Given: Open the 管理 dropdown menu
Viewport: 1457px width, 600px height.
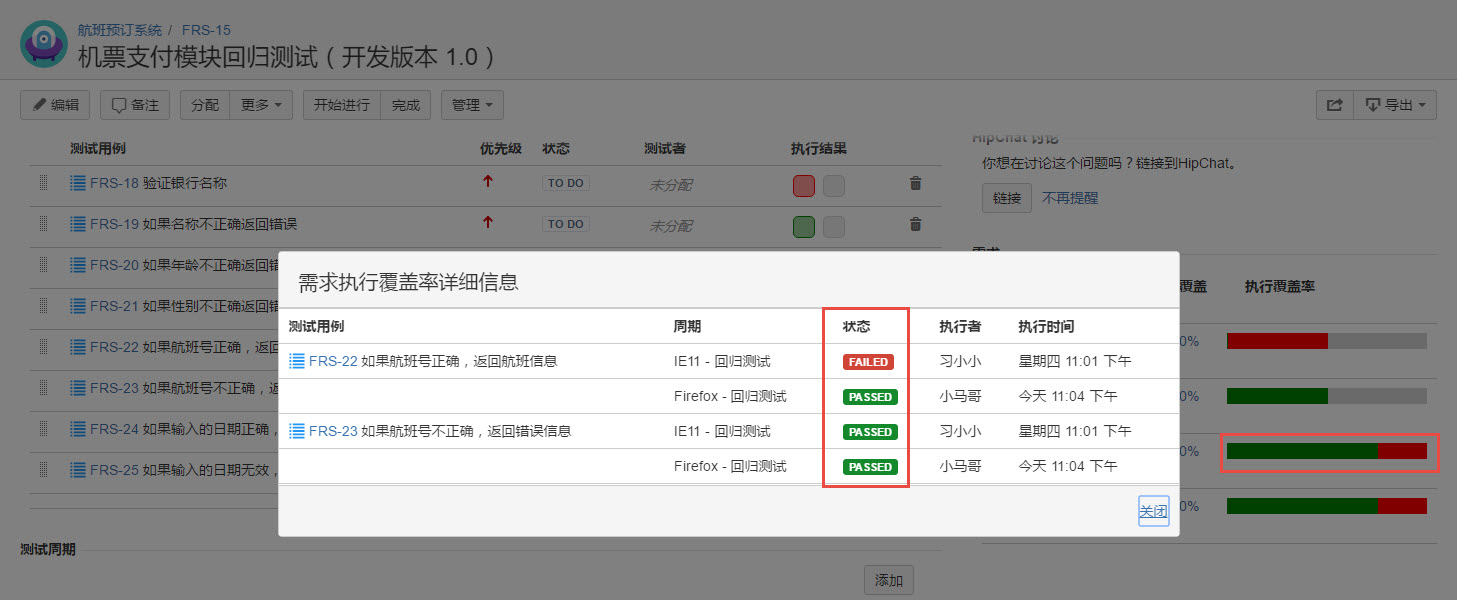Looking at the screenshot, I should (x=472, y=105).
